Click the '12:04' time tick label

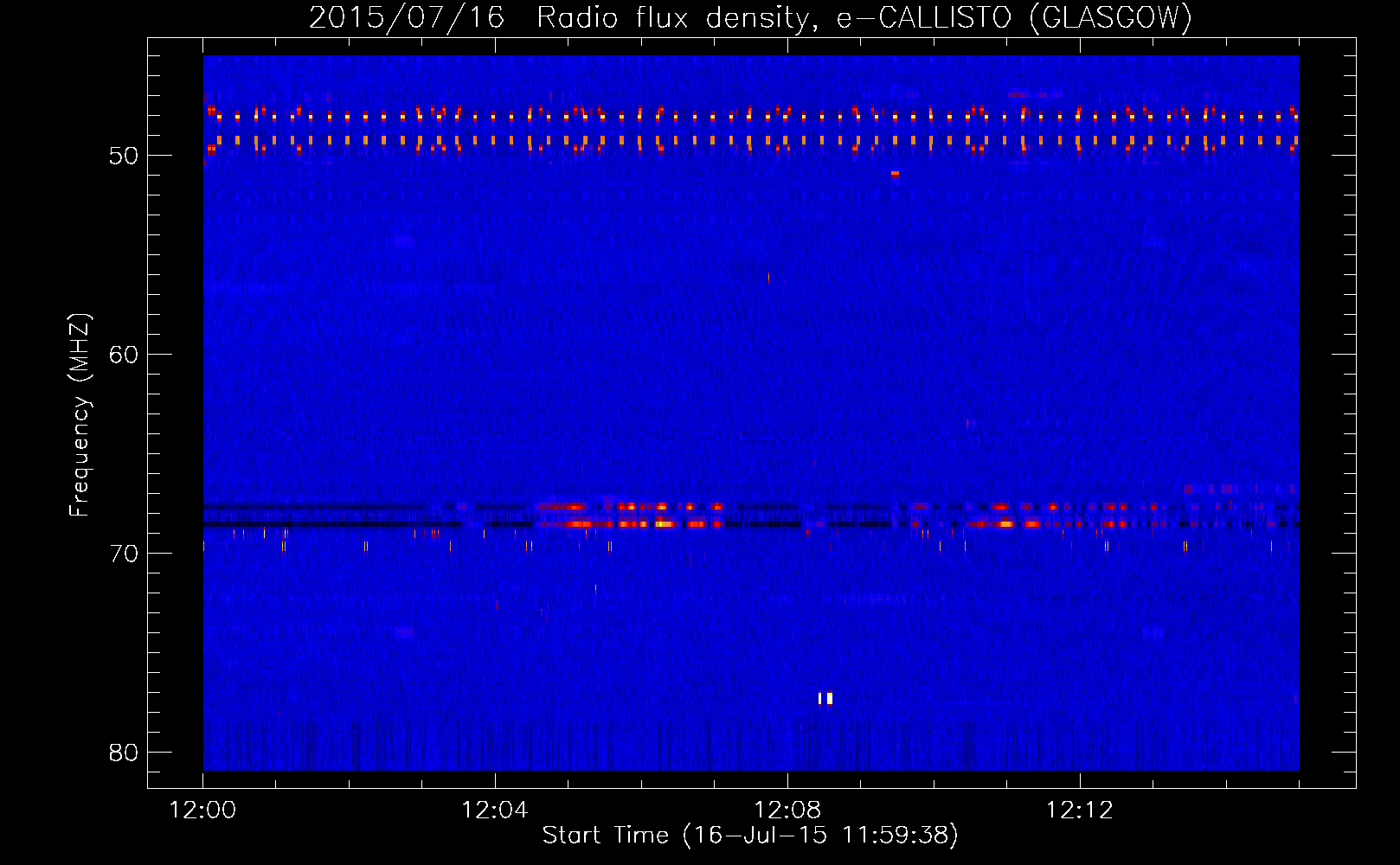pyautogui.click(x=495, y=811)
